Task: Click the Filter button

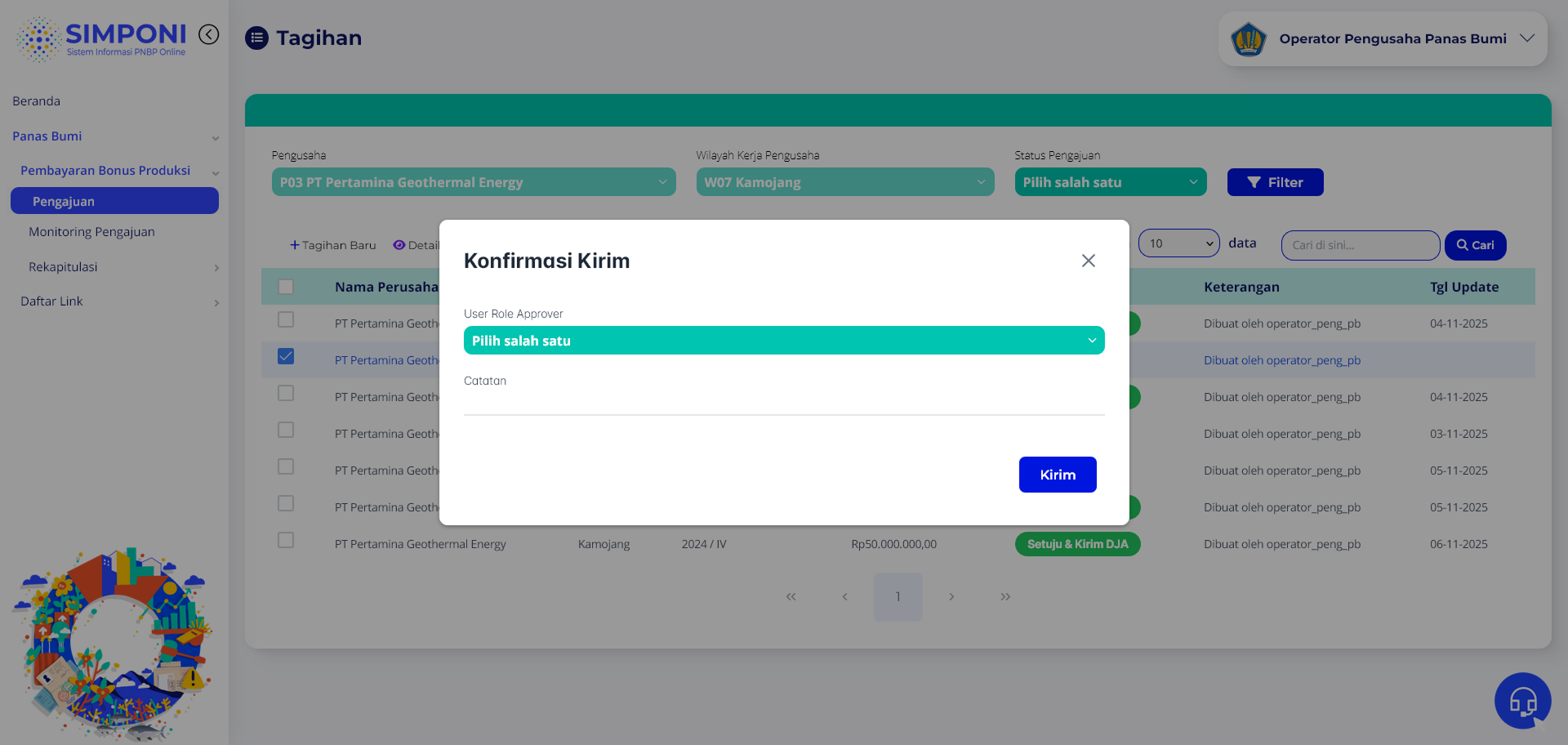Action: [x=1275, y=182]
